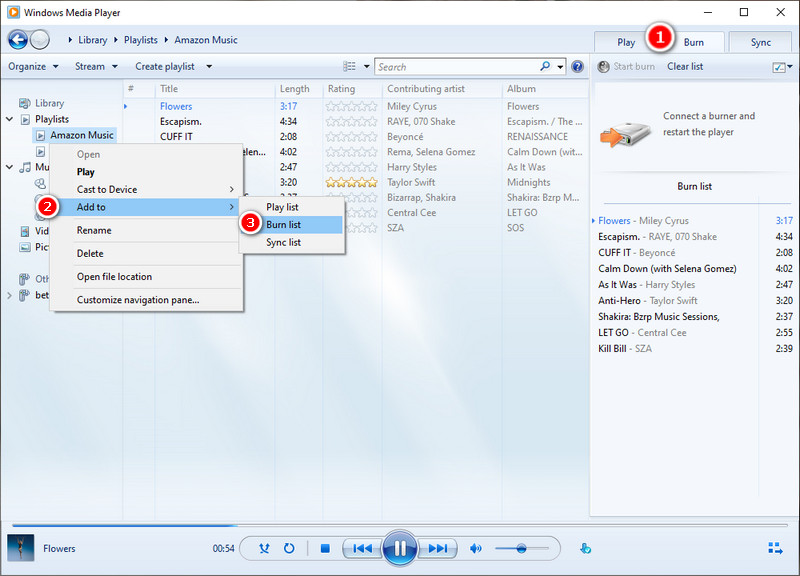
Task: Choose Rename from the context menu
Action: [x=94, y=230]
